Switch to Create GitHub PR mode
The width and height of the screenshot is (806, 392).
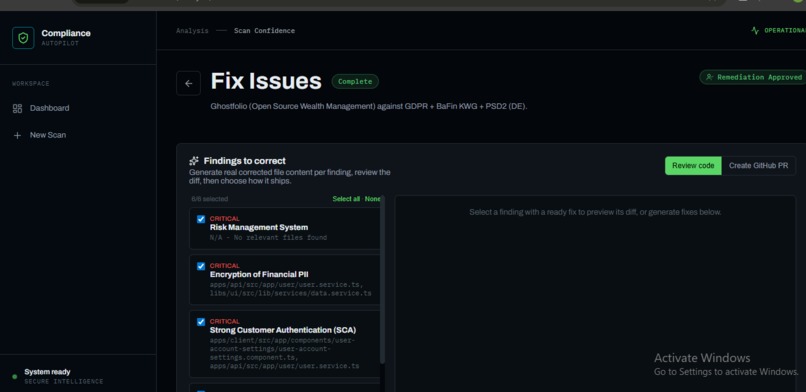click(758, 166)
